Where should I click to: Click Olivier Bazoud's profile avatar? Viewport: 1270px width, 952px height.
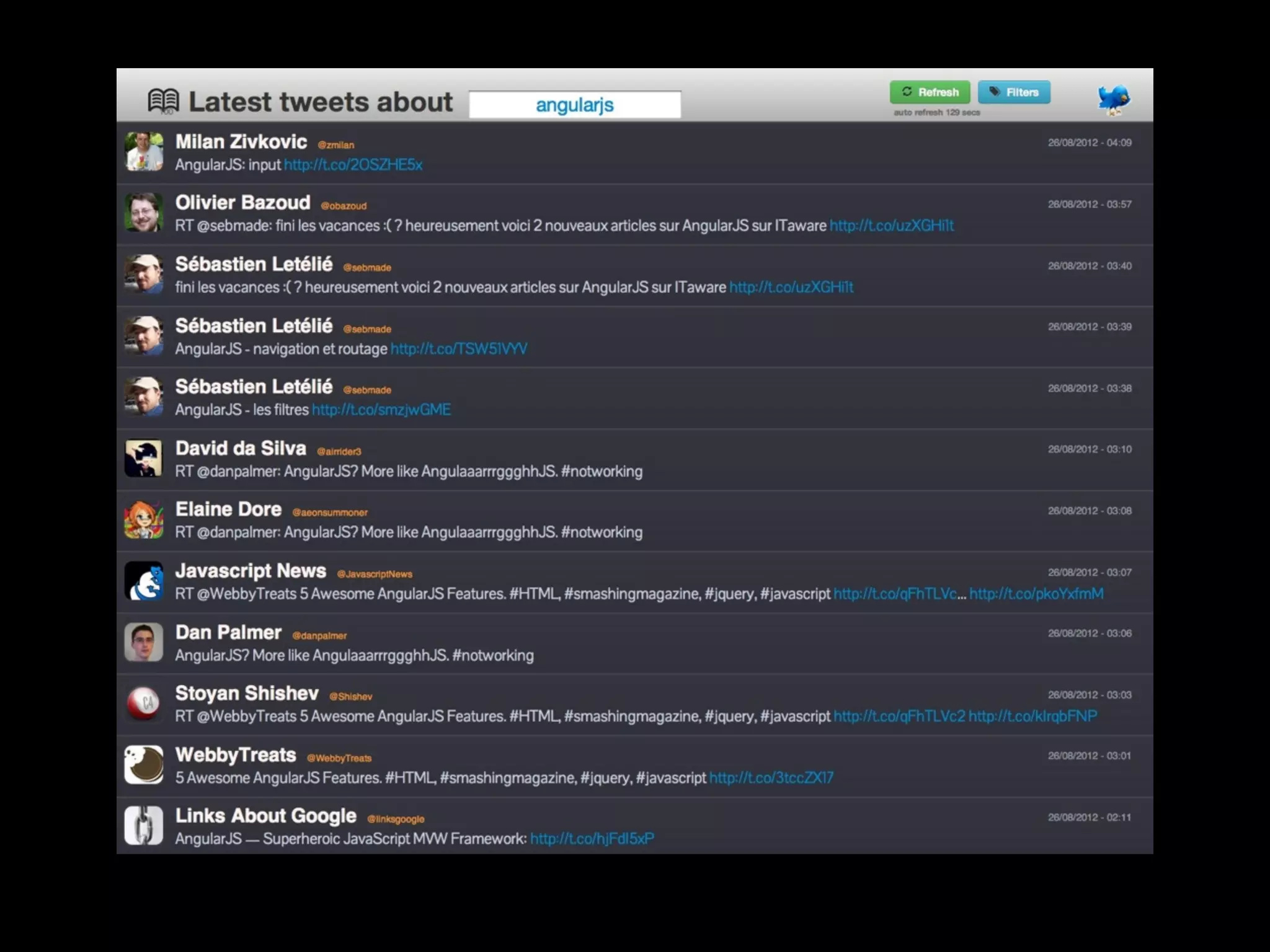click(144, 213)
